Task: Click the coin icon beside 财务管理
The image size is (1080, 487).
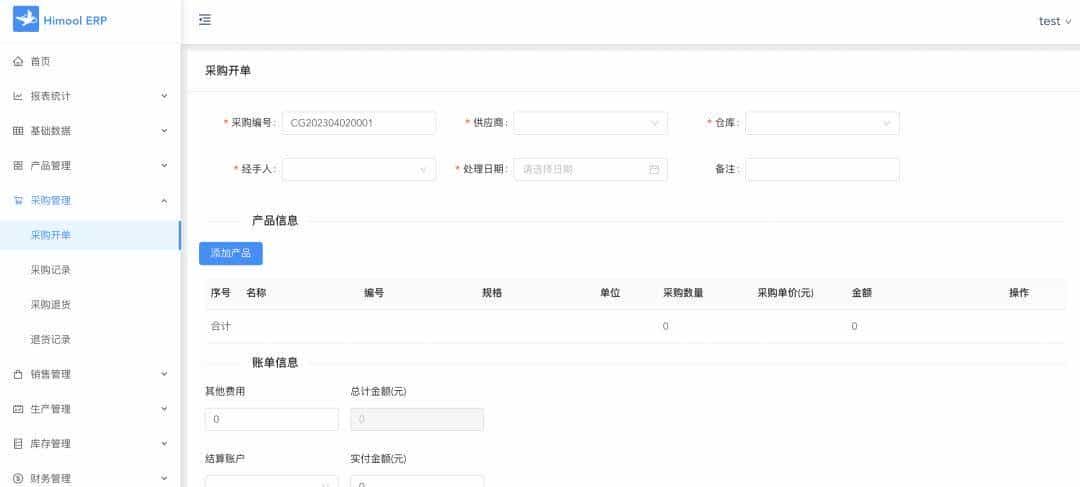Action: (x=19, y=478)
